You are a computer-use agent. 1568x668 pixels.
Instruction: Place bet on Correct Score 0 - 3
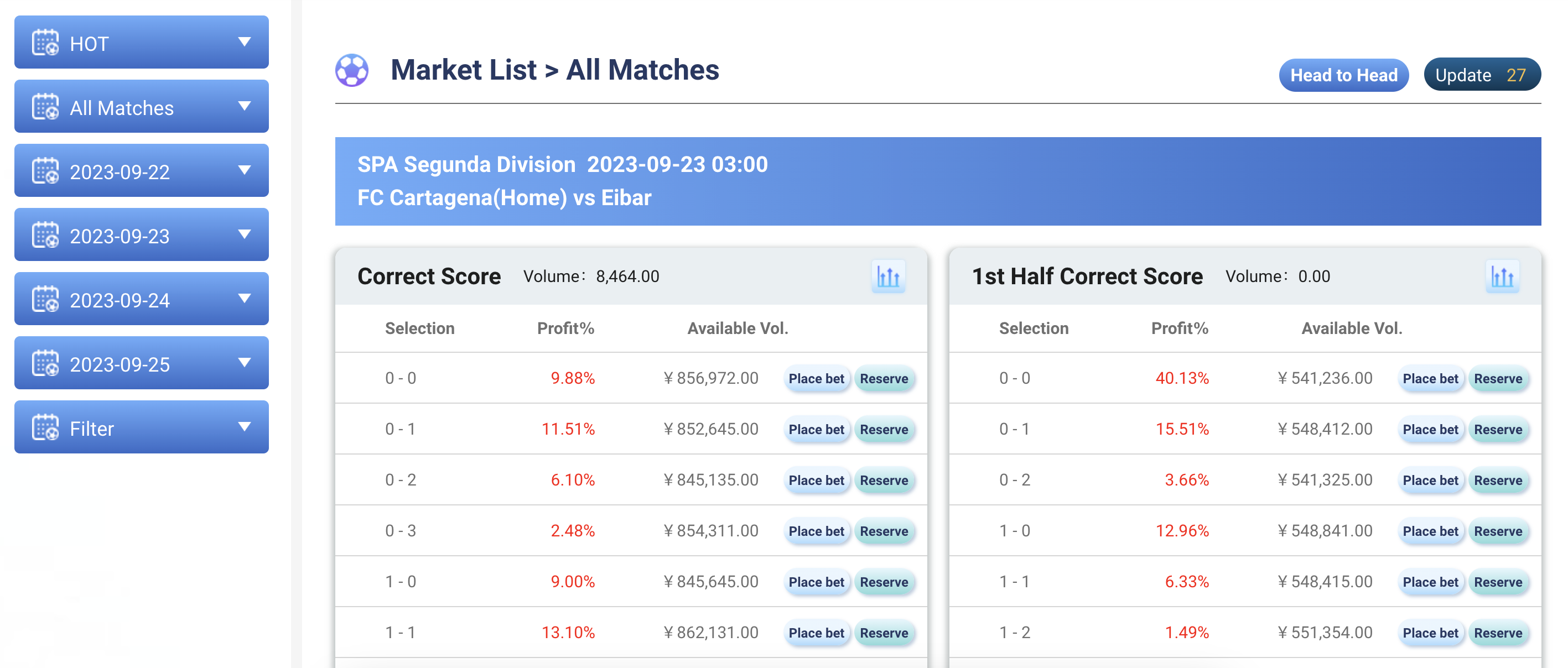pos(816,531)
